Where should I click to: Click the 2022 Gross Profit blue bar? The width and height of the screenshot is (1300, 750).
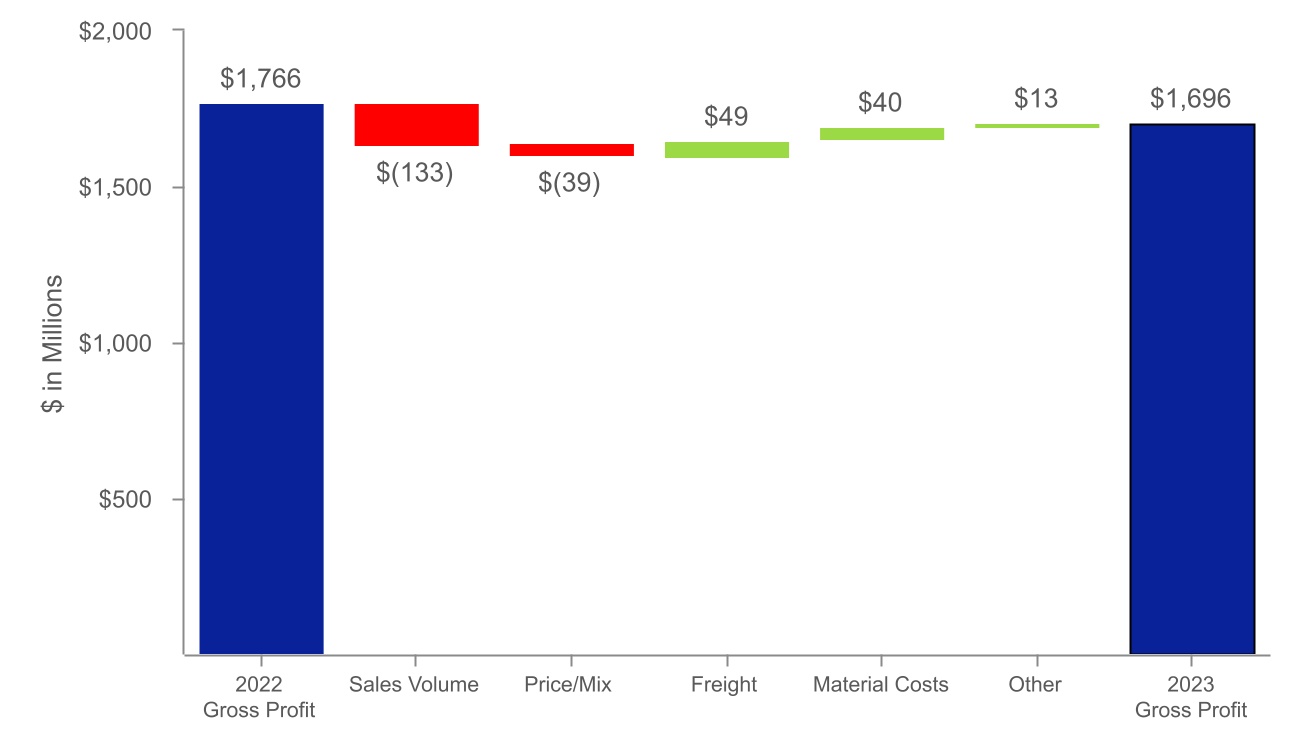(262, 380)
